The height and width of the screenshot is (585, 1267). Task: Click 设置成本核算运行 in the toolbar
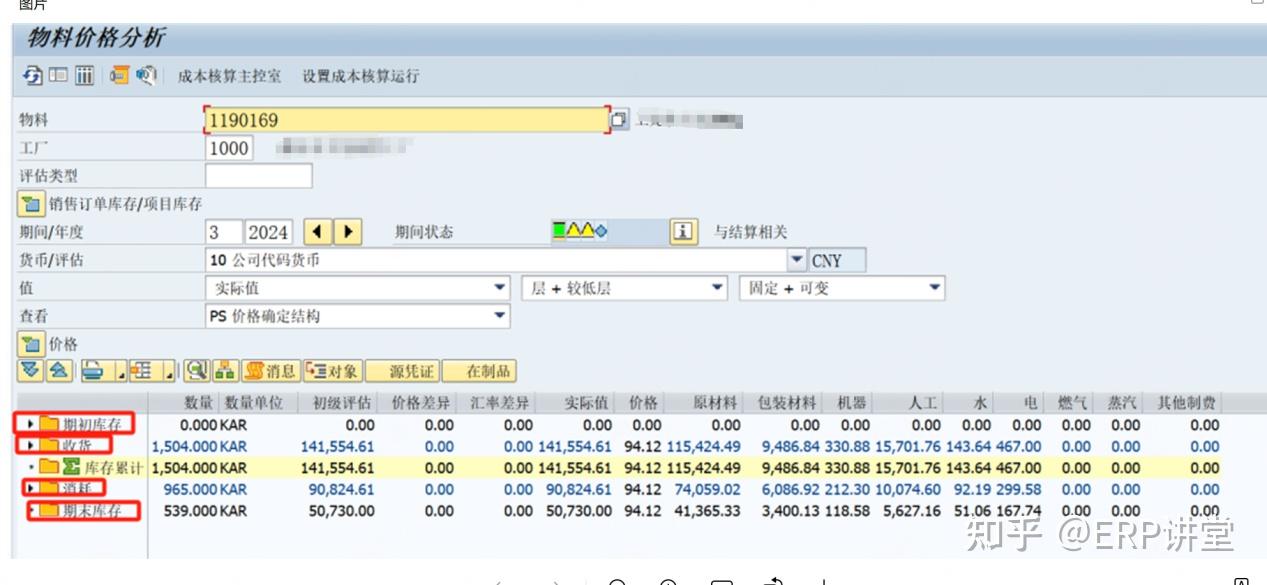(x=359, y=75)
